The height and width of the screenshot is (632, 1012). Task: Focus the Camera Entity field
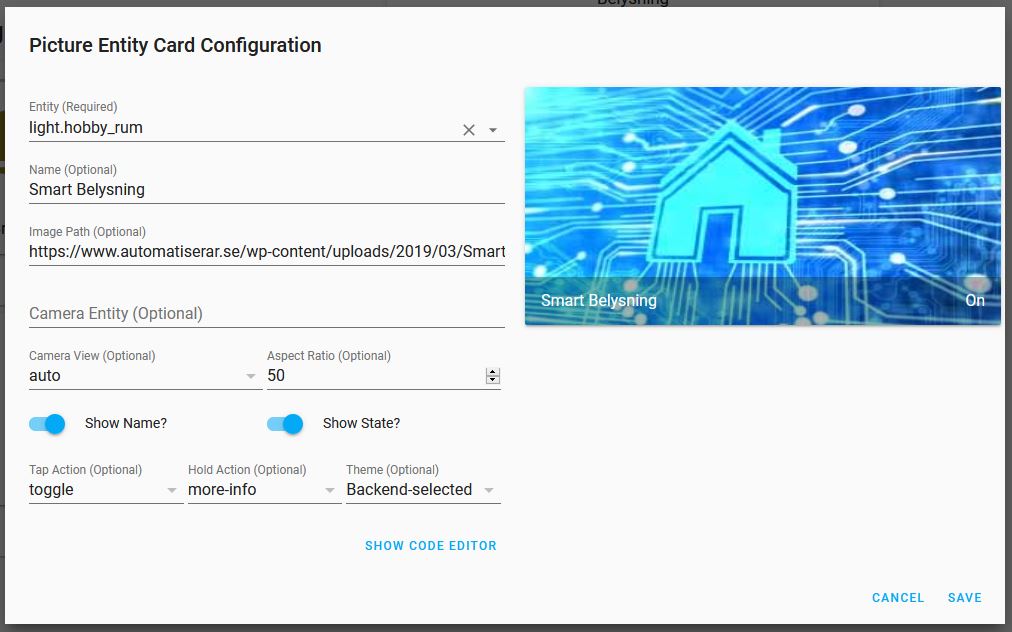click(267, 314)
